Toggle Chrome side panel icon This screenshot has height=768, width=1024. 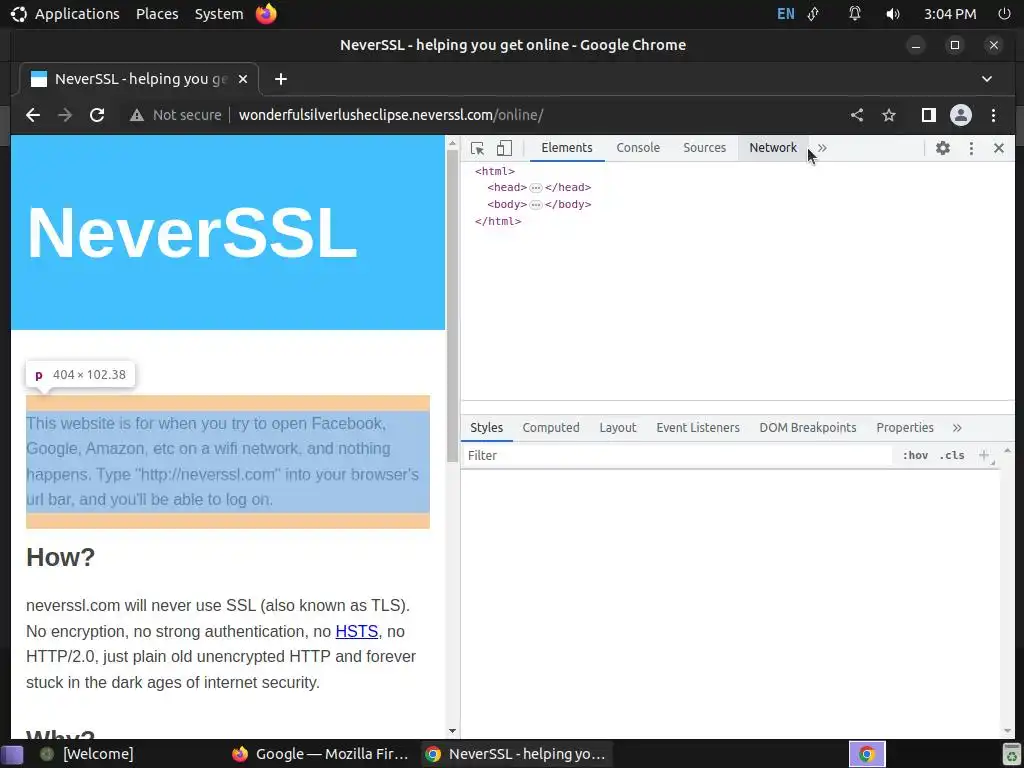(x=928, y=116)
